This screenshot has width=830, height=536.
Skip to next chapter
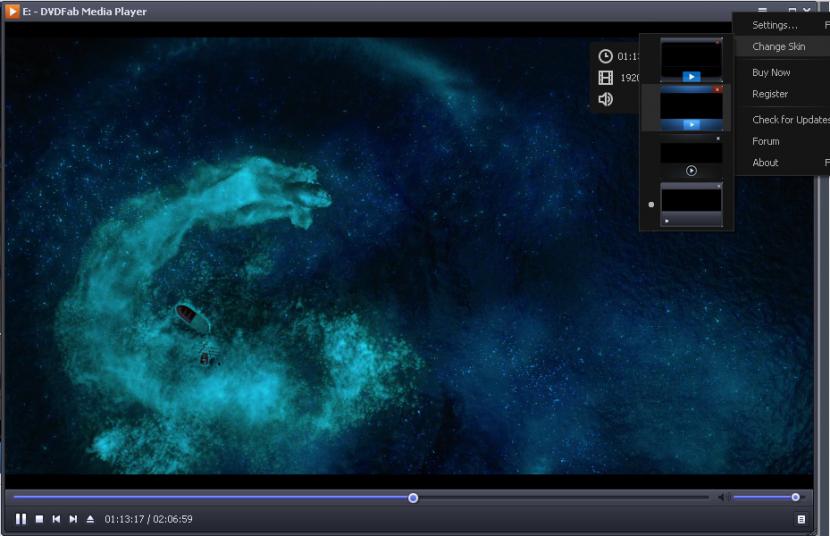[73, 519]
